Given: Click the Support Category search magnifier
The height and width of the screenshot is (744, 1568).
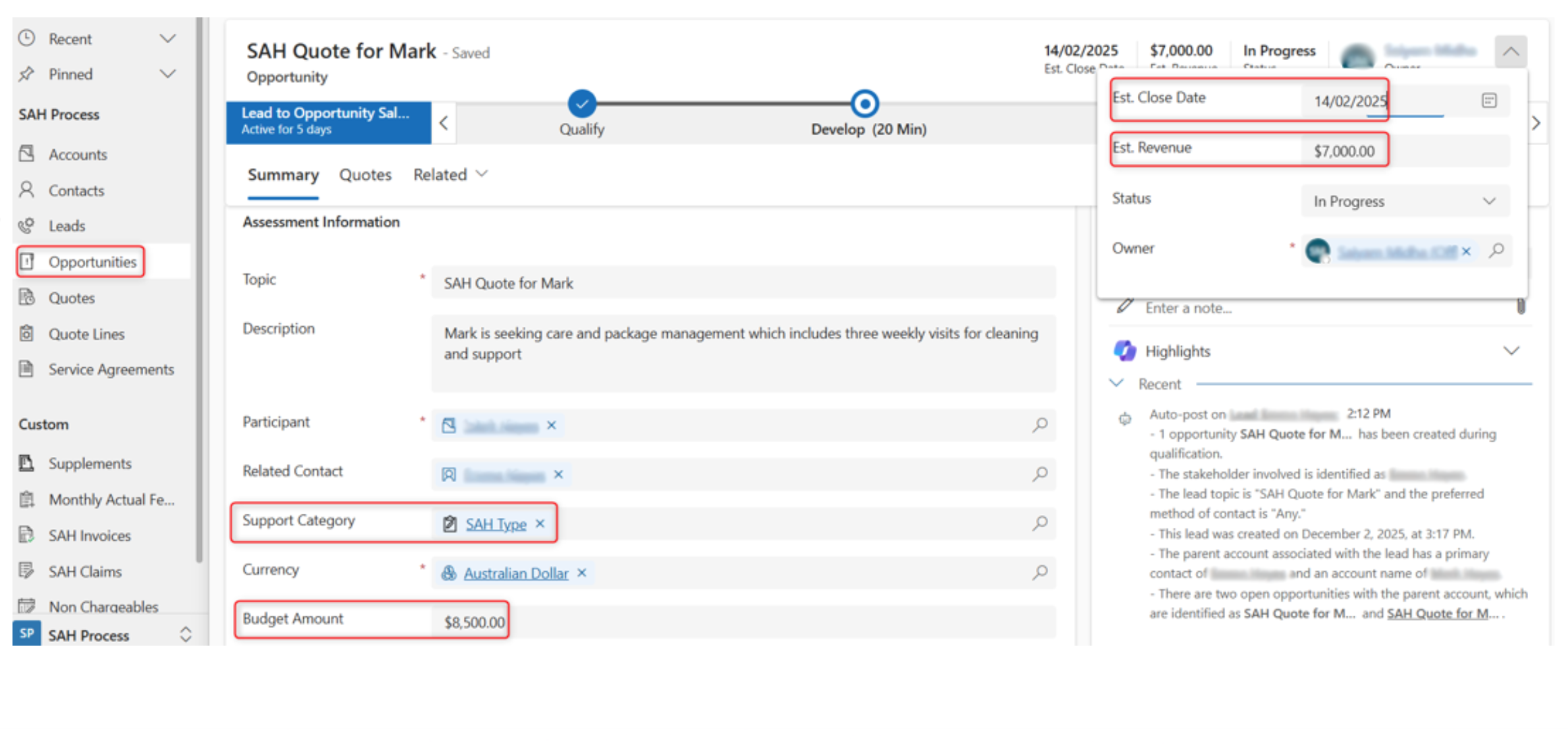Looking at the screenshot, I should click(x=1040, y=523).
